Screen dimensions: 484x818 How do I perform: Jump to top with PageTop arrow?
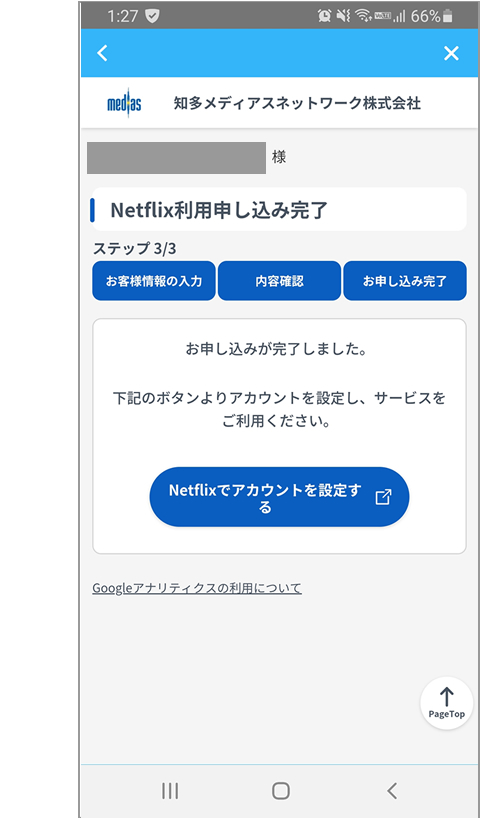446,703
